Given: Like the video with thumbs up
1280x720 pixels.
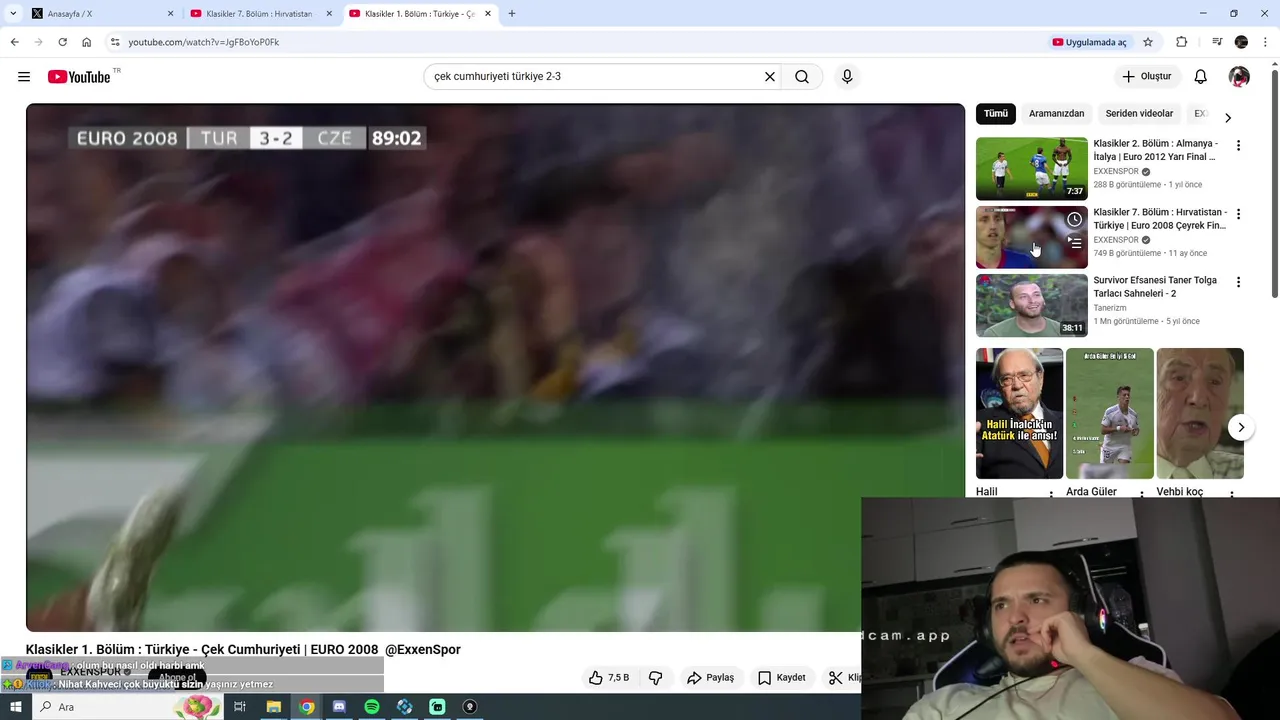Looking at the screenshot, I should point(609,678).
